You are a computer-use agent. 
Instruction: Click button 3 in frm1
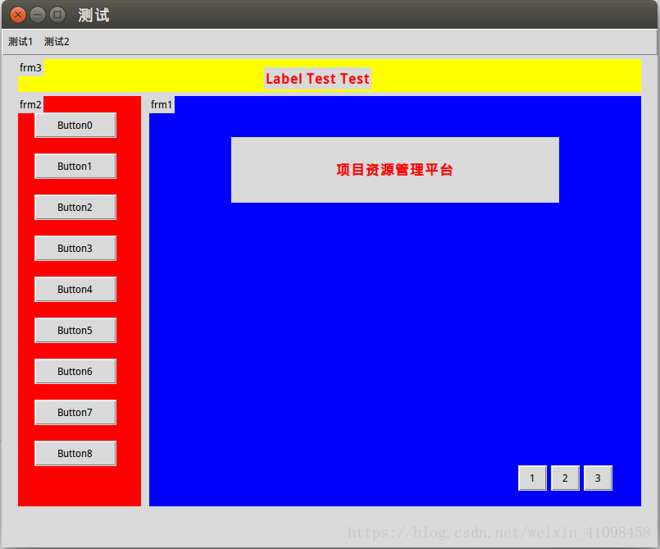coord(598,478)
